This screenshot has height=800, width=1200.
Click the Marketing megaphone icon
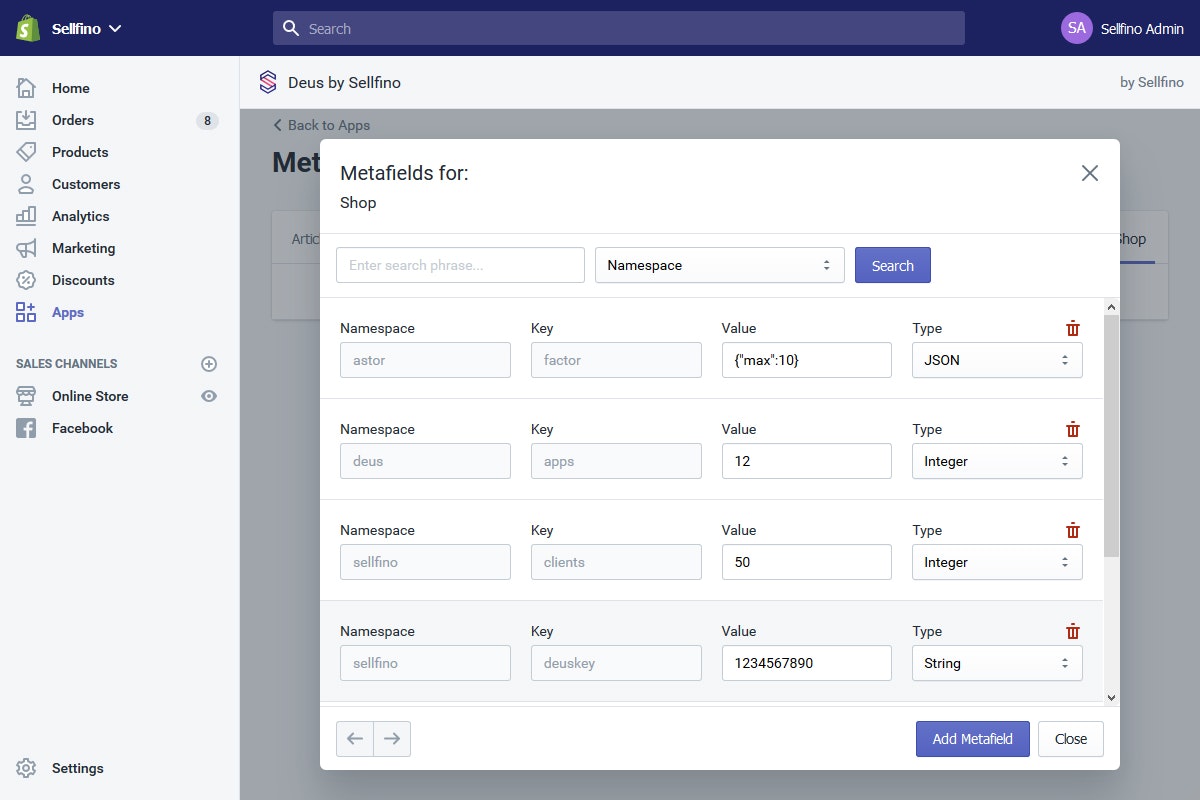coord(26,248)
